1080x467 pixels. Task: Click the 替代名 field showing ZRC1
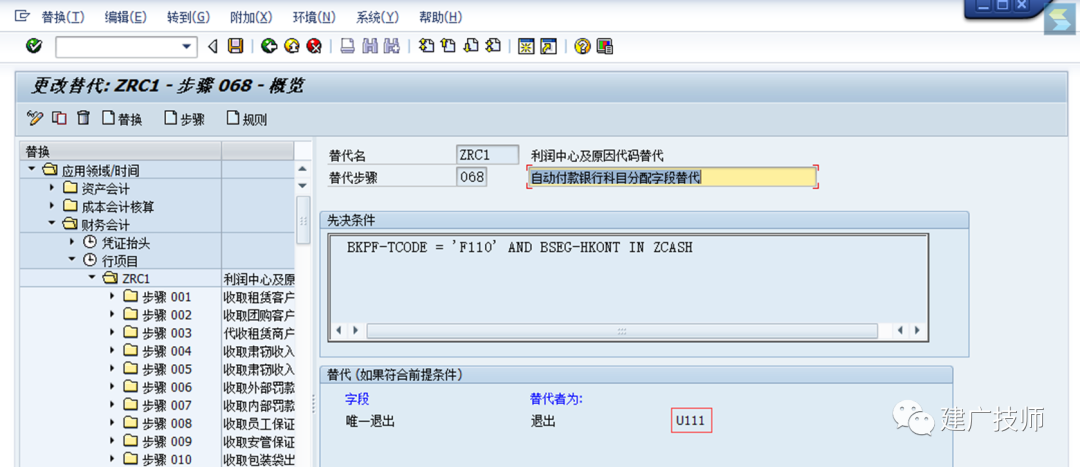488,155
